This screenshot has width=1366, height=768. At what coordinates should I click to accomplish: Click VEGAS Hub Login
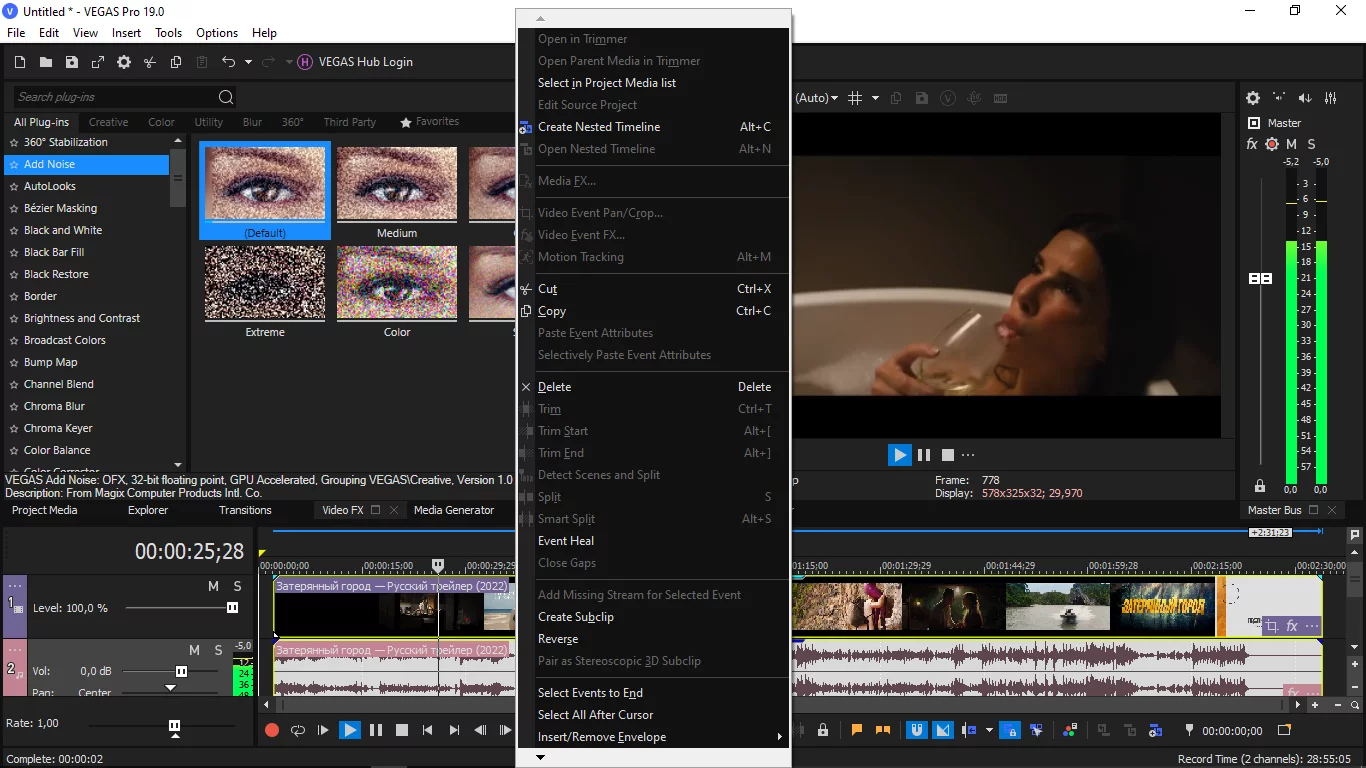tap(365, 62)
